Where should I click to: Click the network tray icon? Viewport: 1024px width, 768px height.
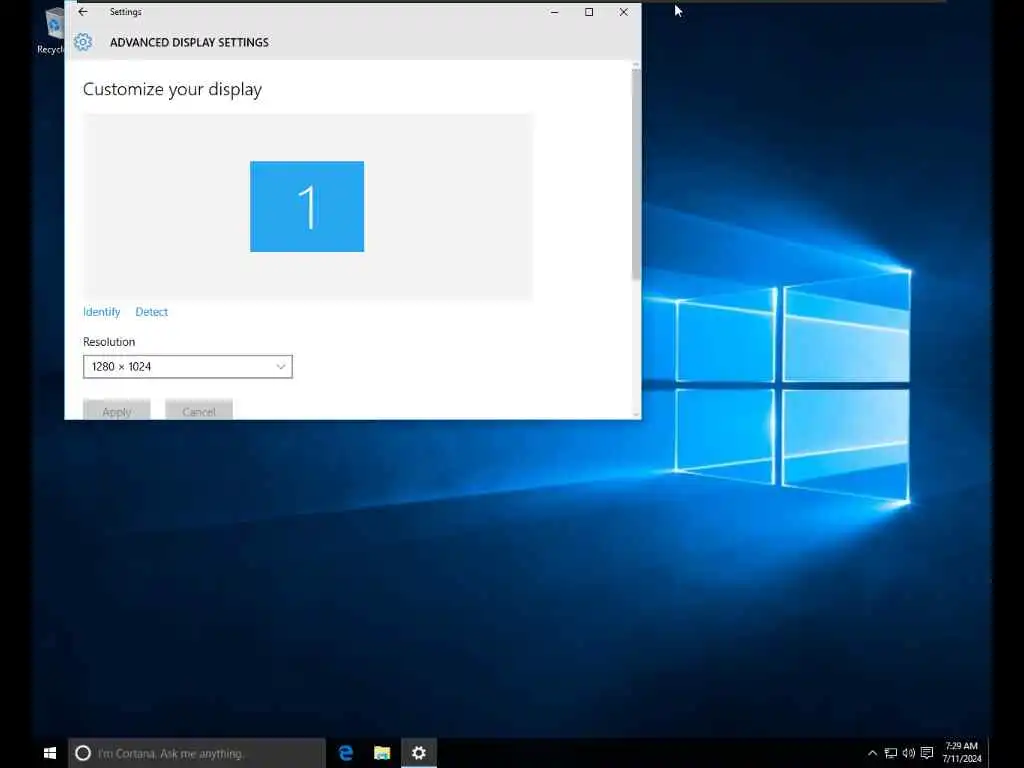point(891,753)
